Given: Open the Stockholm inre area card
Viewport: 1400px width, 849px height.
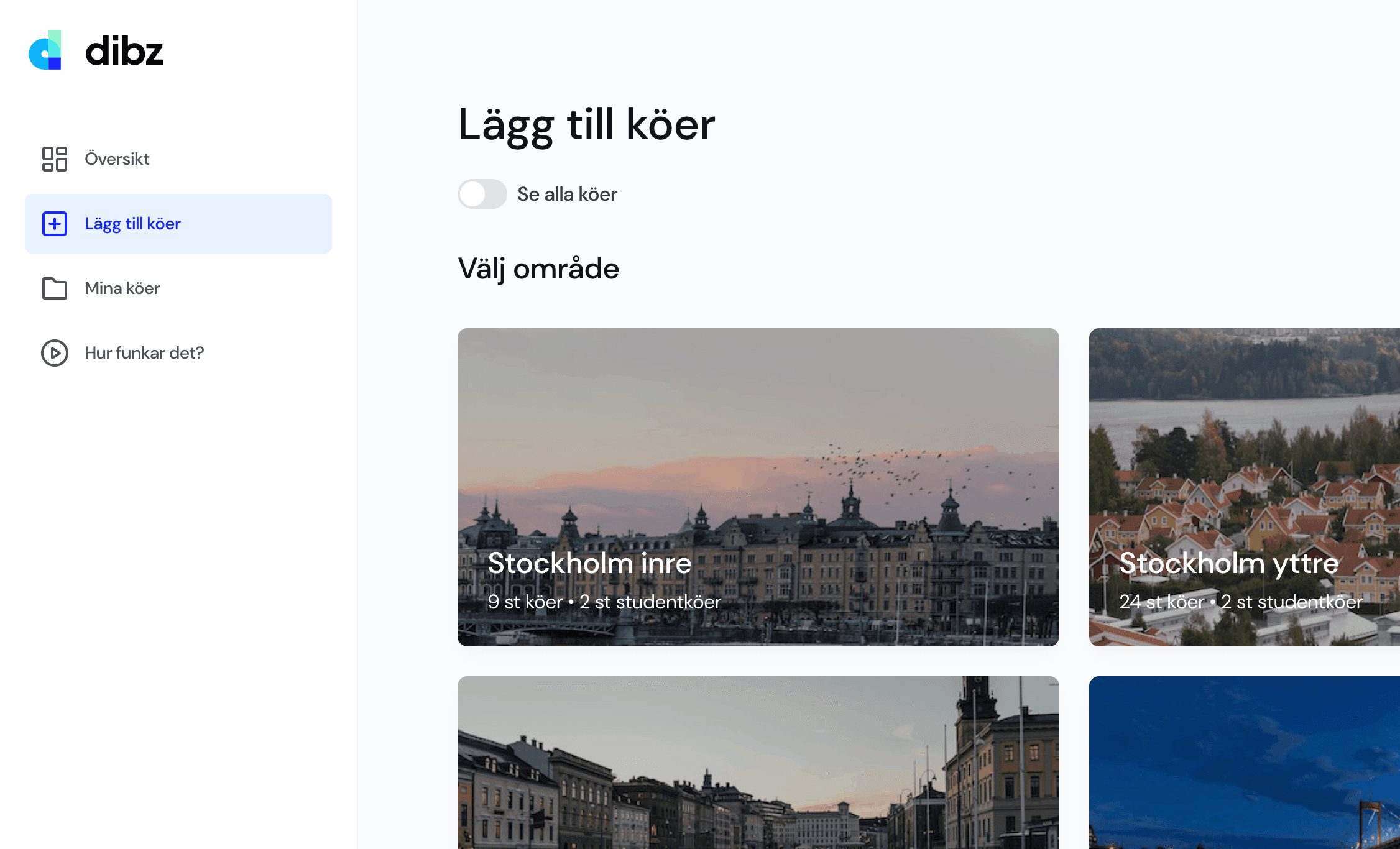Looking at the screenshot, I should (x=758, y=487).
